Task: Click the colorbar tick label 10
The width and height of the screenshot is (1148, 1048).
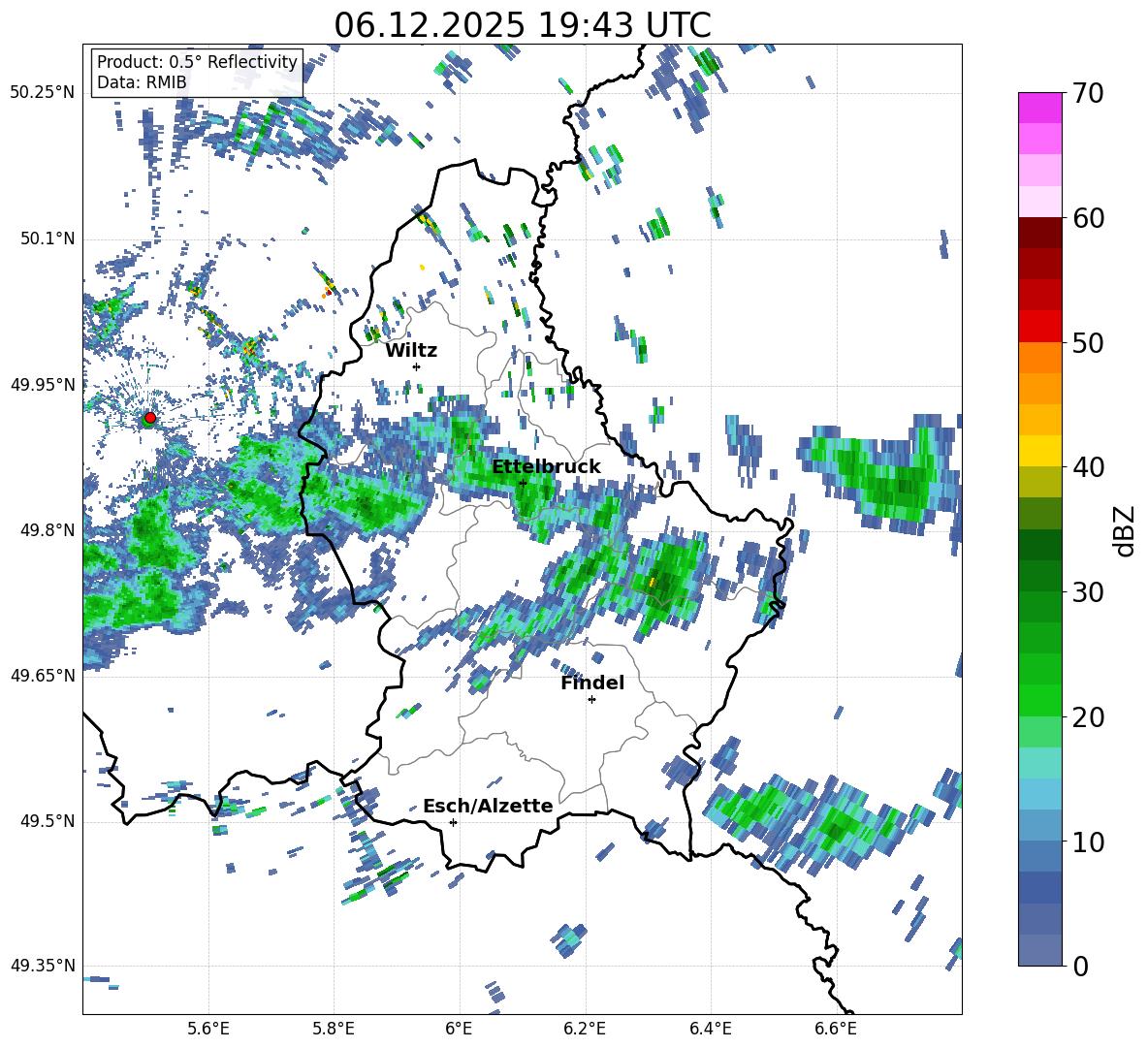Action: [1087, 842]
